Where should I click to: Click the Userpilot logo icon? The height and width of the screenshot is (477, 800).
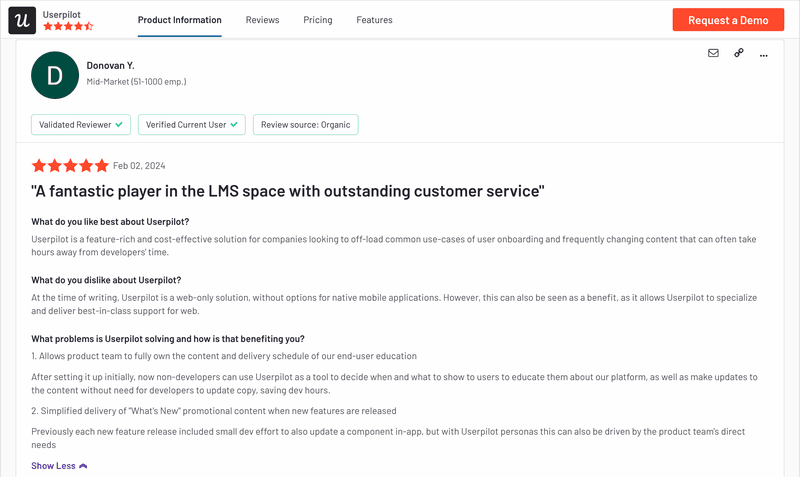tap(22, 20)
